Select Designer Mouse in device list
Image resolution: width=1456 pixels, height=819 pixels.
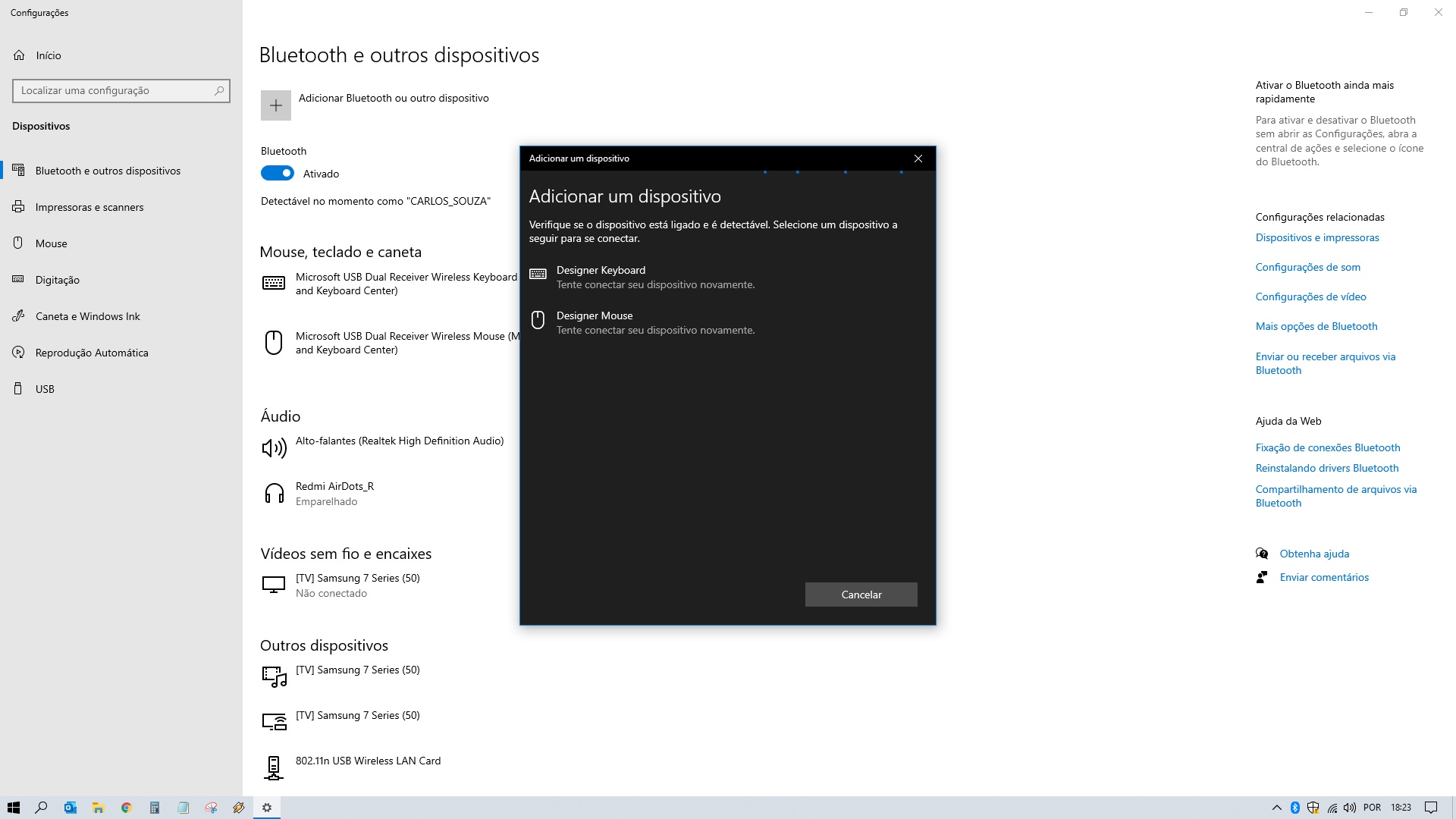click(x=595, y=322)
